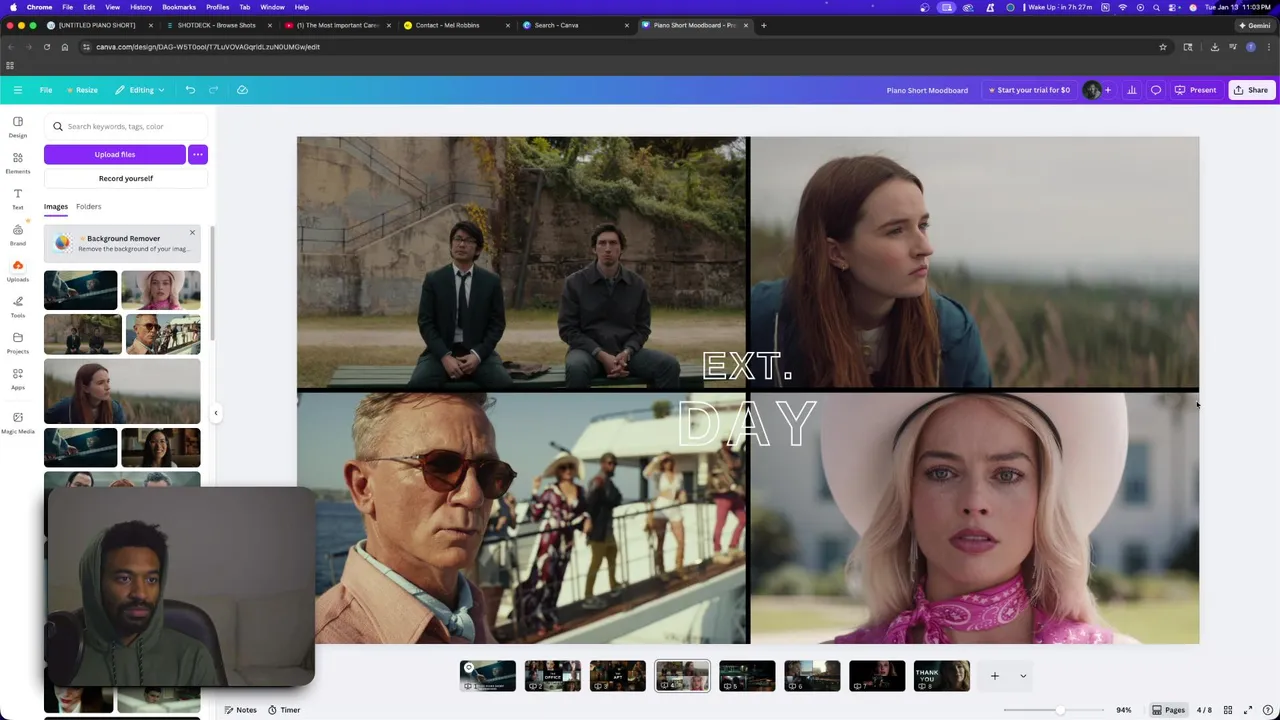Screen dimensions: 1280x720
Task: Select page 1 thumbnail
Action: click(x=488, y=676)
